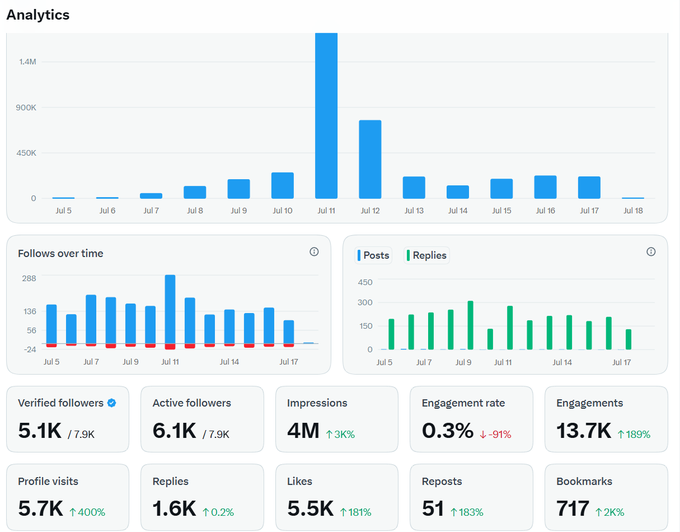Screen dimensions: 680x532
Task: Select the Reposts metric card
Action: (x=471, y=497)
